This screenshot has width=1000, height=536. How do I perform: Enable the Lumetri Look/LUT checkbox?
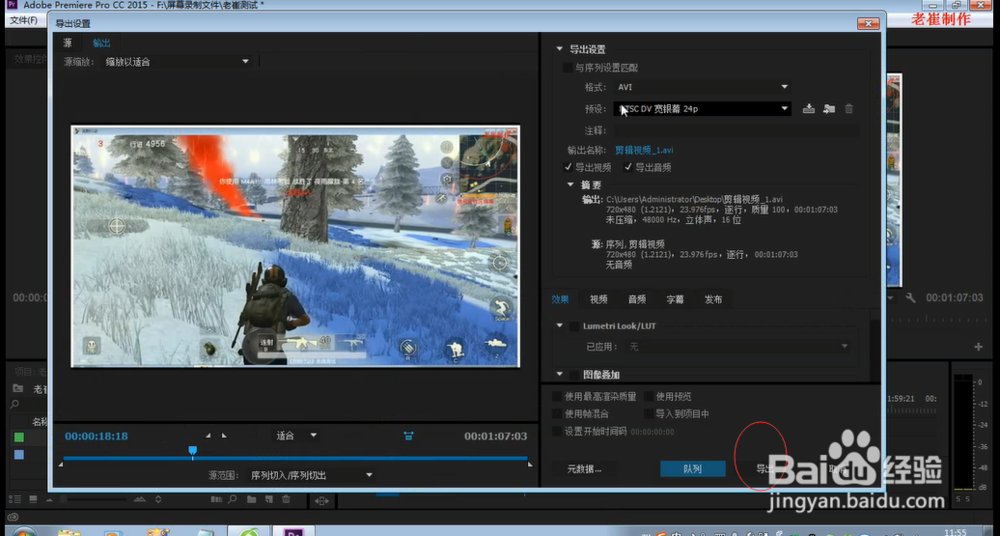[x=575, y=326]
